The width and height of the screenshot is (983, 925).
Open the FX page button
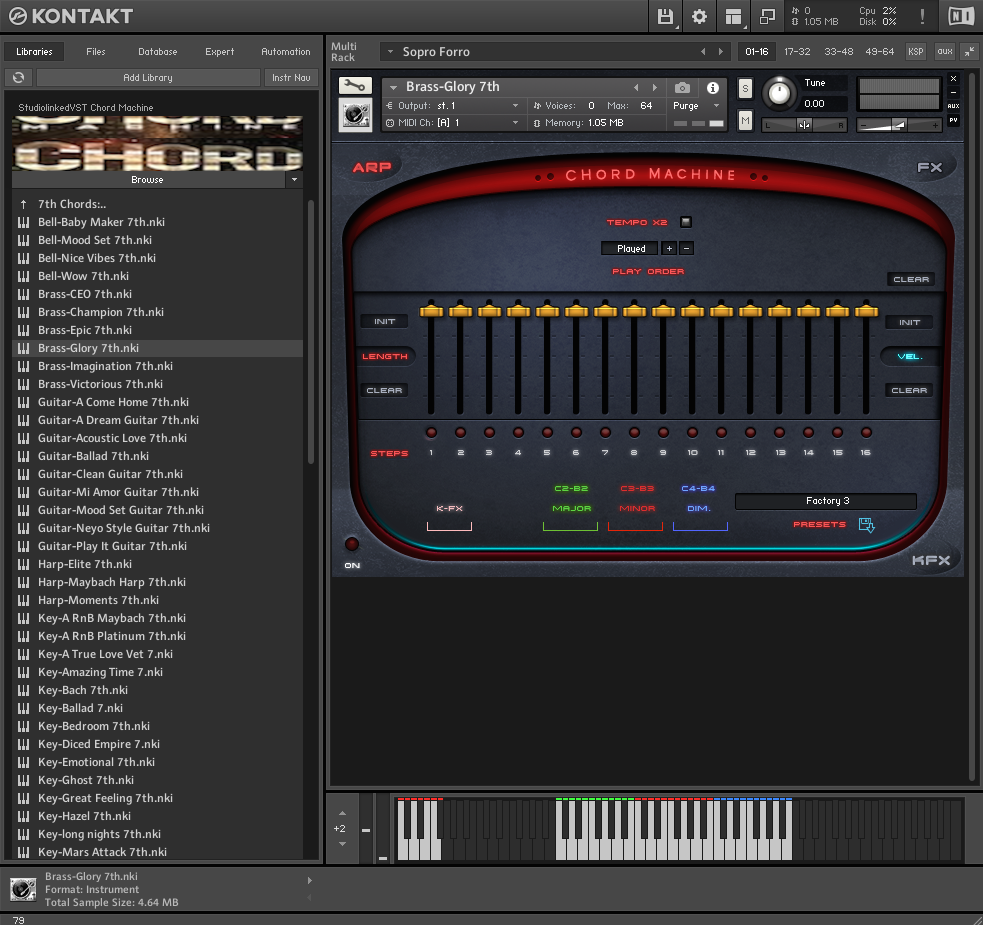[930, 167]
